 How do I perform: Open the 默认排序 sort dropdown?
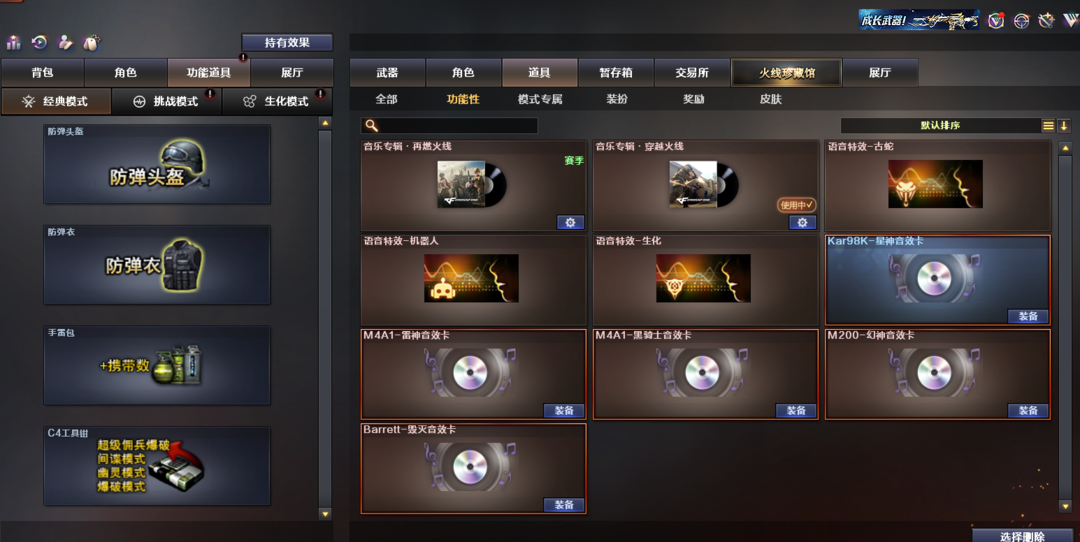pyautogui.click(x=940, y=125)
